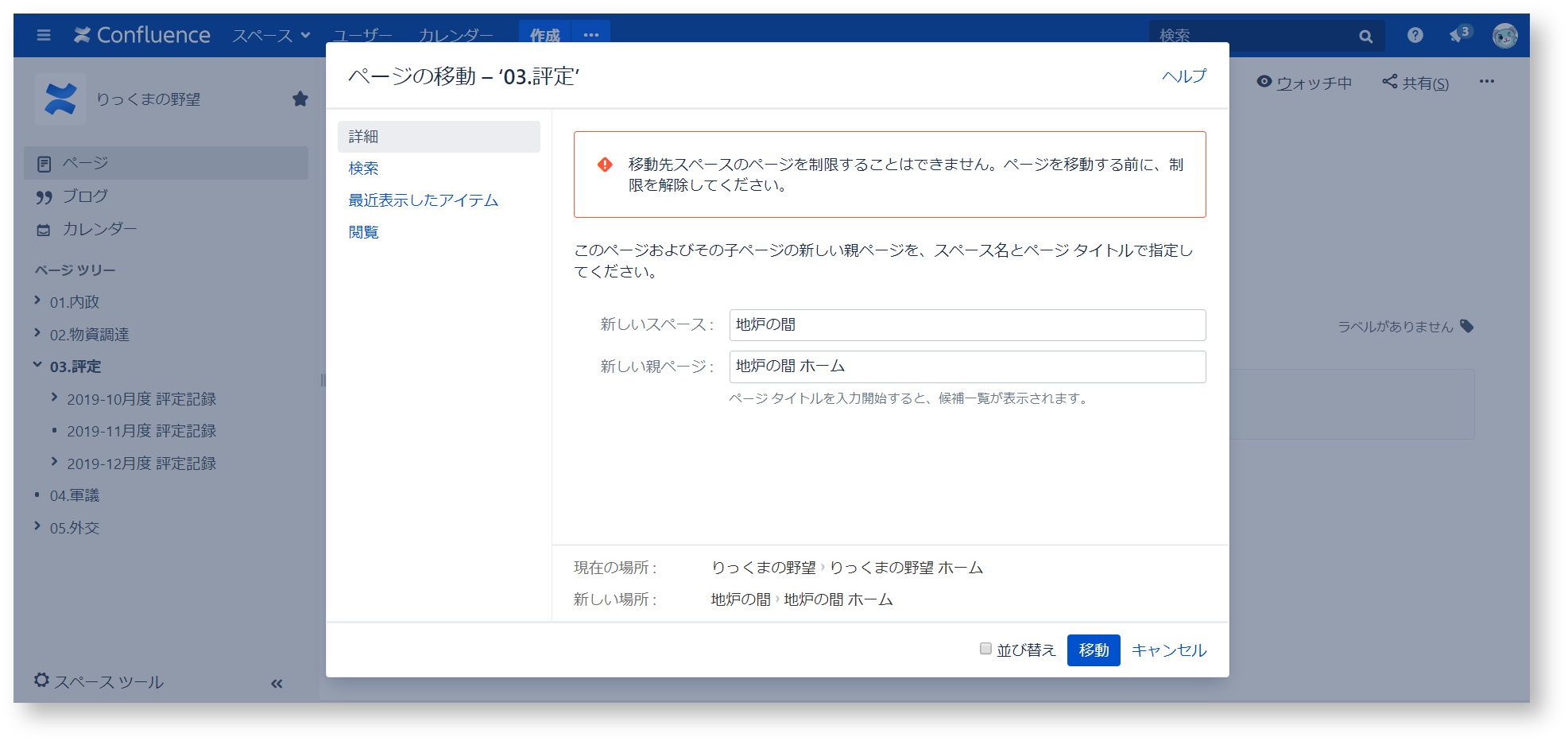Image resolution: width=1568 pixels, height=741 pixels.
Task: Click the 共有 share icon
Action: pyautogui.click(x=1390, y=81)
